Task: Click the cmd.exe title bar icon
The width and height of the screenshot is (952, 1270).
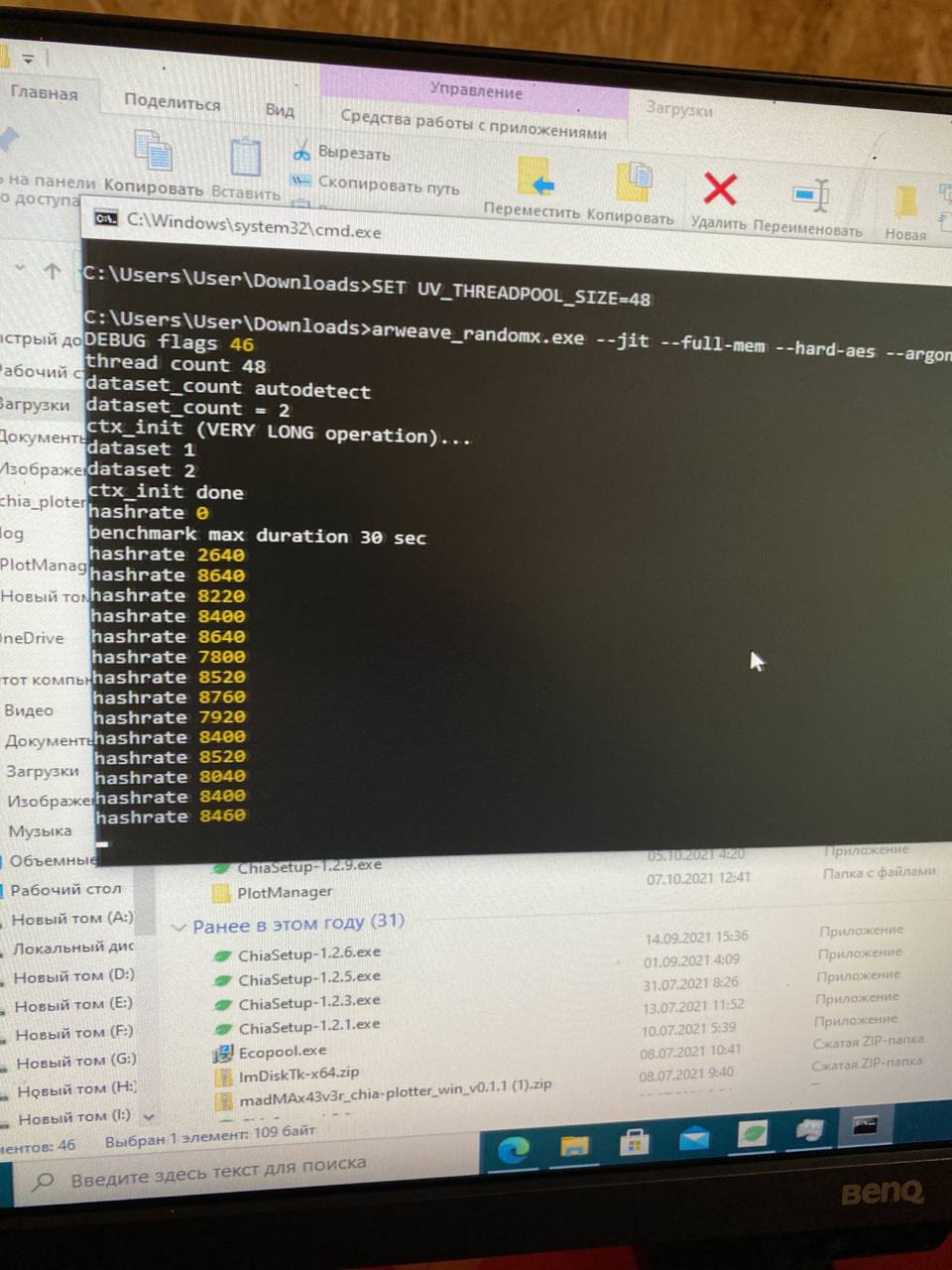Action: point(105,218)
